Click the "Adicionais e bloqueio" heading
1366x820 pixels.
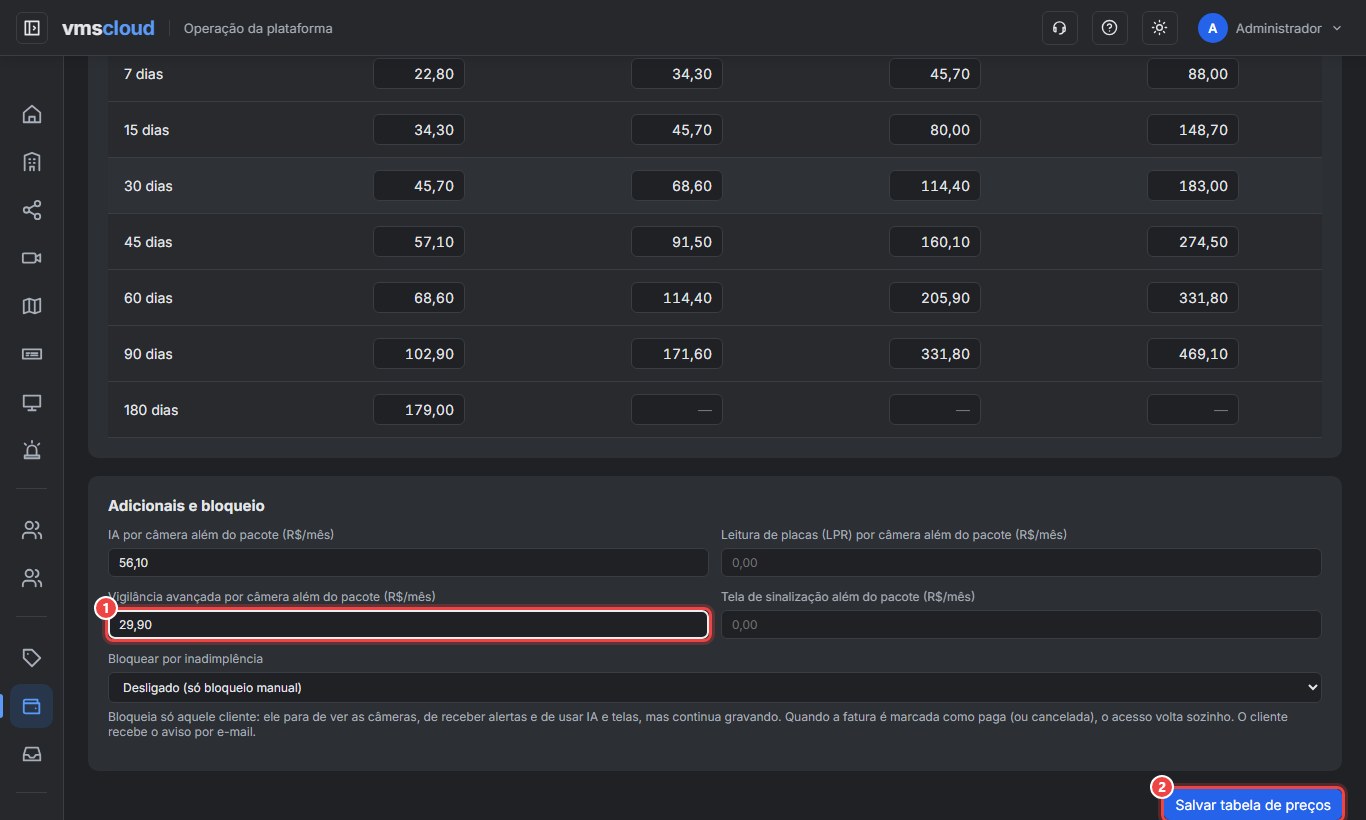(x=186, y=506)
